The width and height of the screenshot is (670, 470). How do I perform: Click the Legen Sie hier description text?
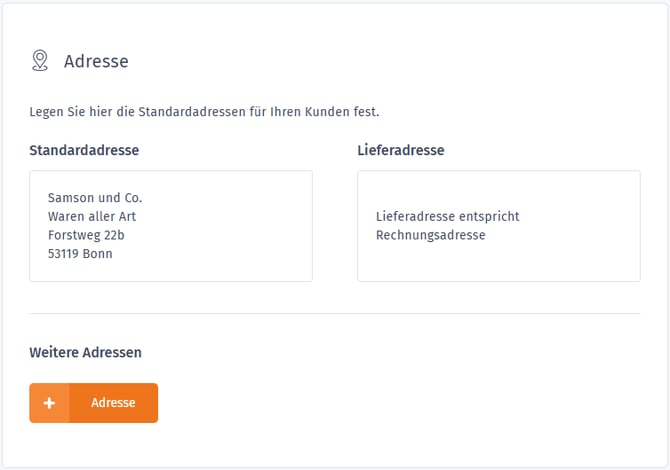(x=204, y=110)
